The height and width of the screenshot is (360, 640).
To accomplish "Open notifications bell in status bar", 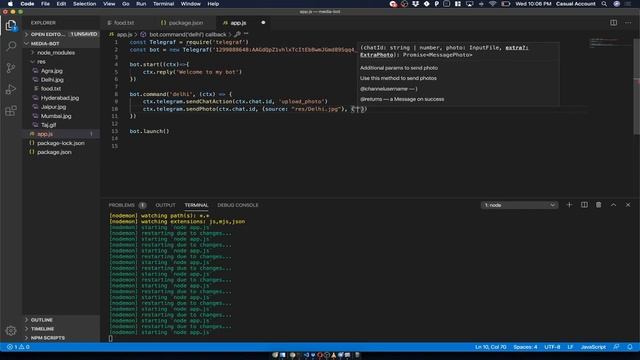I will click(x=630, y=347).
